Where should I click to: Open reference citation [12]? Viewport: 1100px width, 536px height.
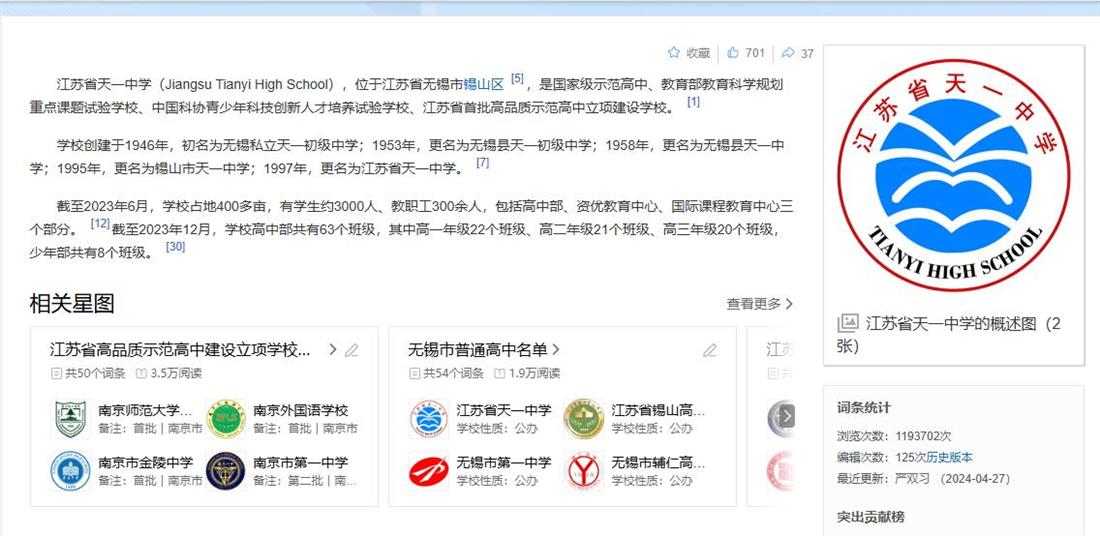tap(100, 223)
